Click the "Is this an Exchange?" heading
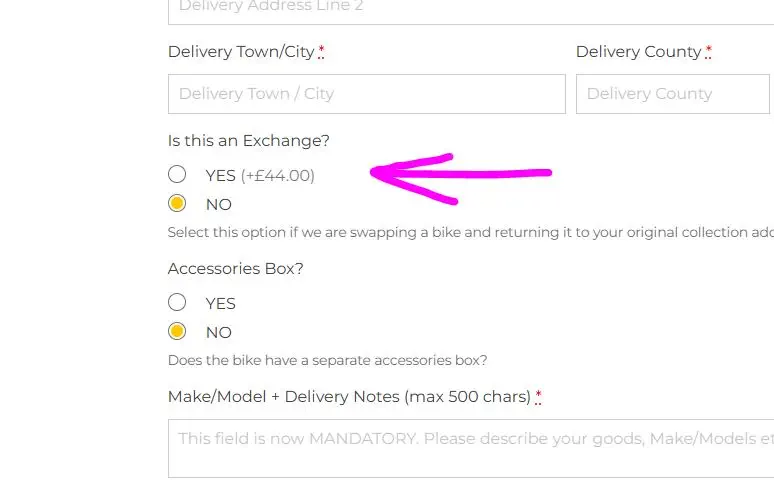 [248, 141]
